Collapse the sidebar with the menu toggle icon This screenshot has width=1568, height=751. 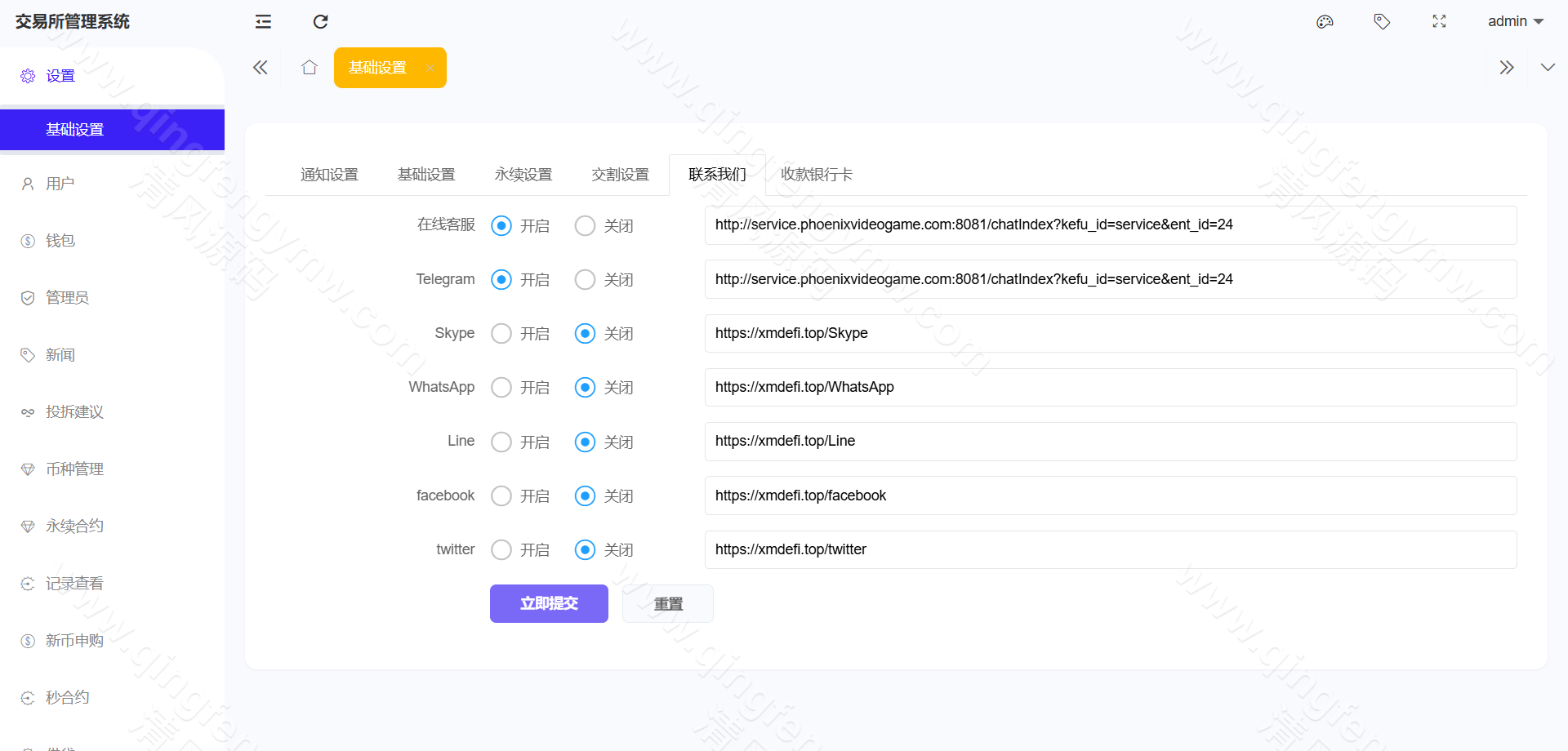click(x=262, y=21)
